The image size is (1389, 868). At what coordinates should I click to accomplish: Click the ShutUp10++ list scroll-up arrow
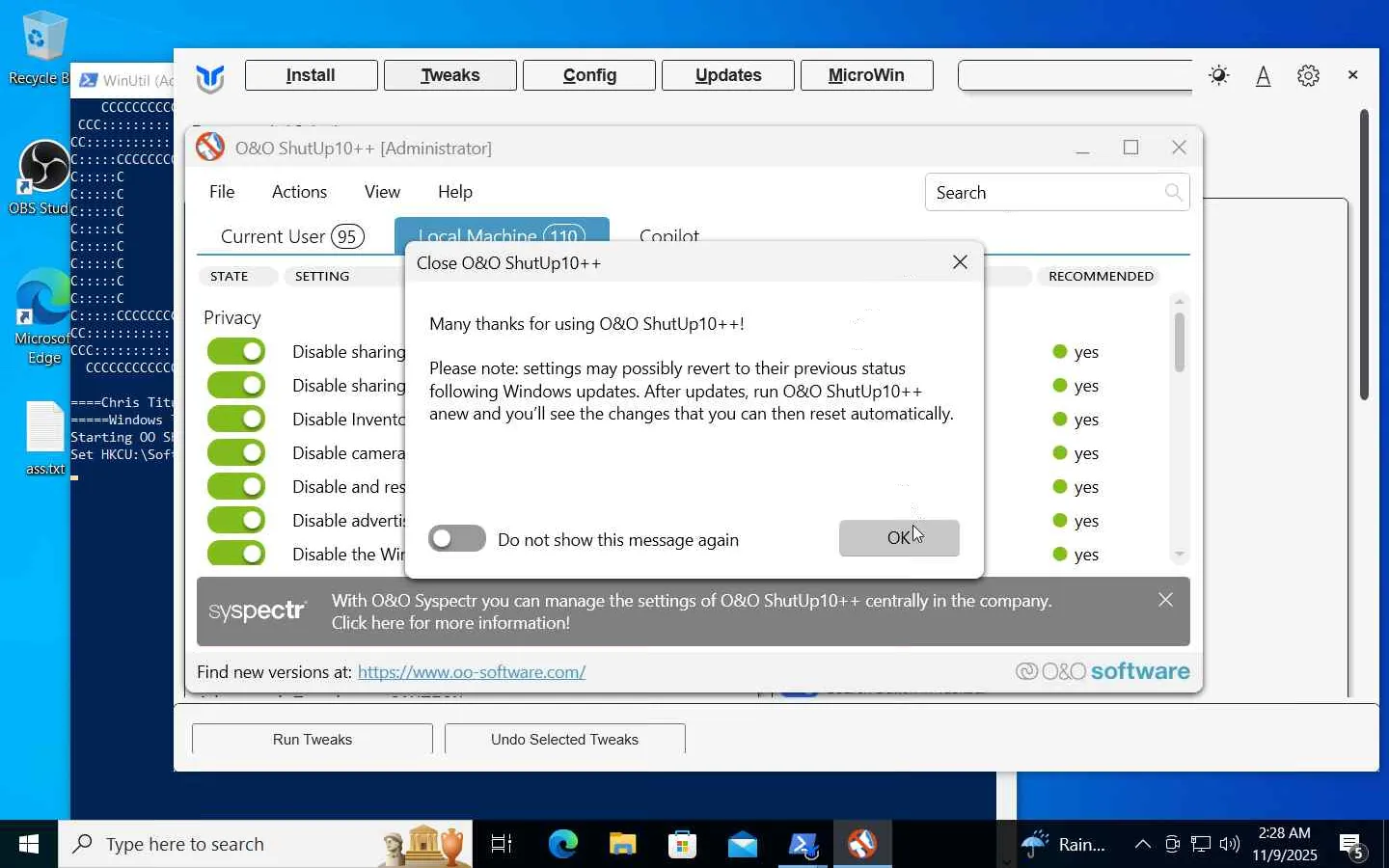[x=1179, y=302]
